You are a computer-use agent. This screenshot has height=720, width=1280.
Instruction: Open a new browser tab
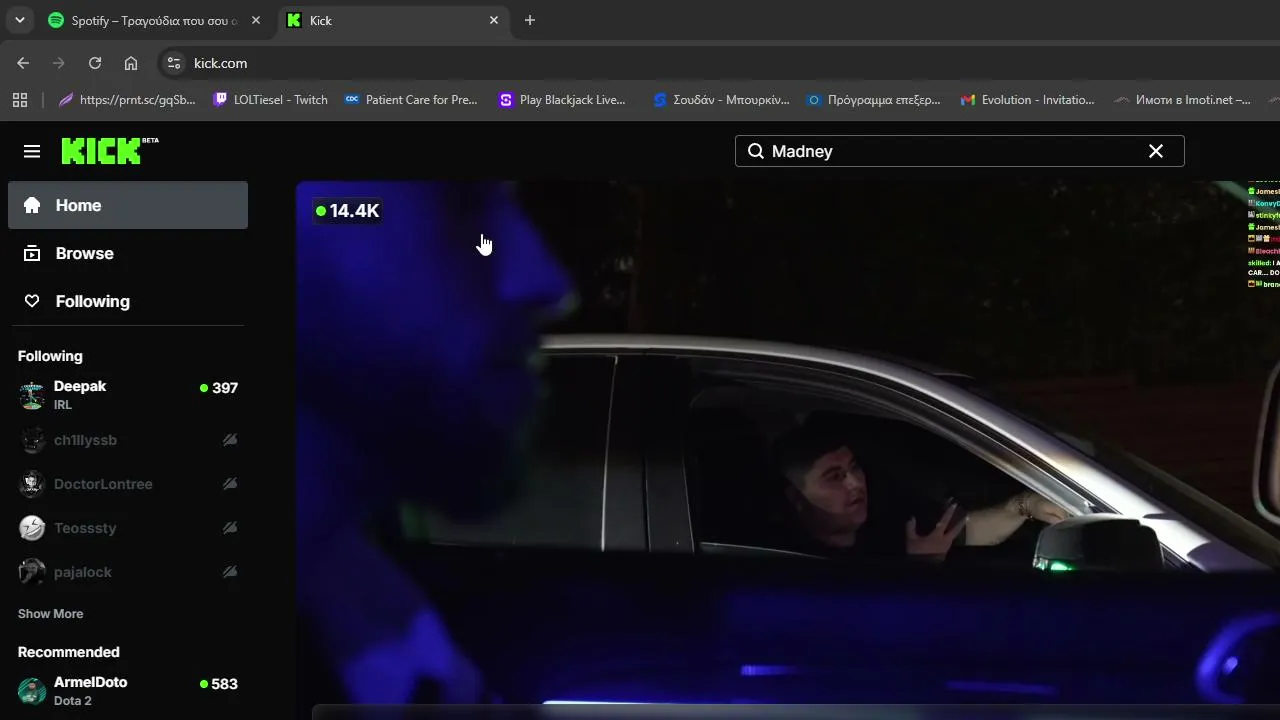tap(530, 20)
